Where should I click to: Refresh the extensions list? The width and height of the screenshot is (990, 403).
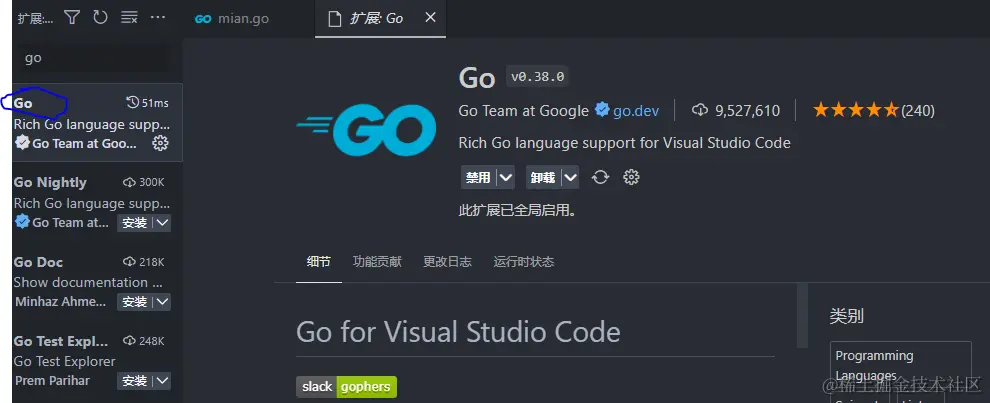(100, 17)
